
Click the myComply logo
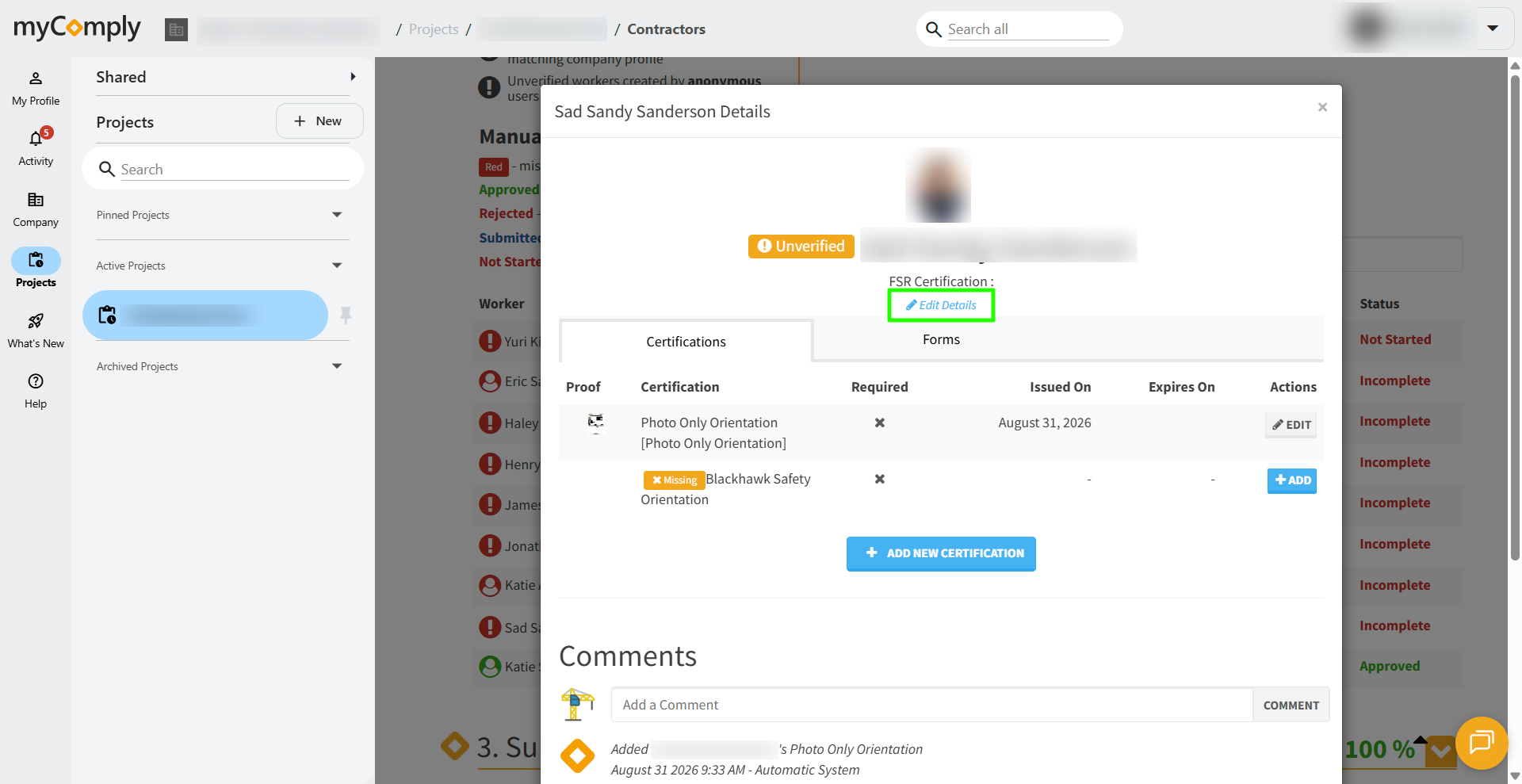(77, 28)
